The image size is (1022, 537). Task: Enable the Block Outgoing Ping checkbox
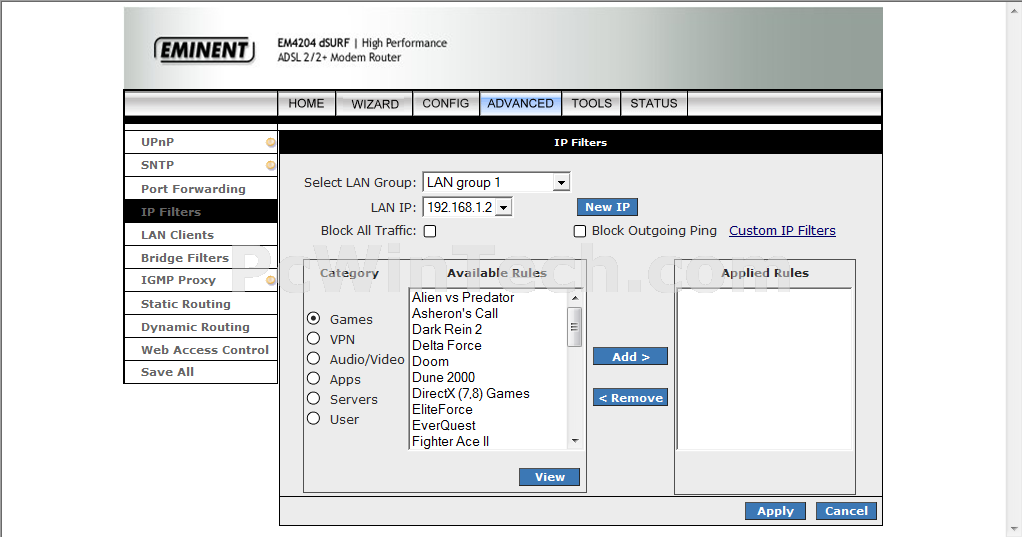click(x=579, y=231)
